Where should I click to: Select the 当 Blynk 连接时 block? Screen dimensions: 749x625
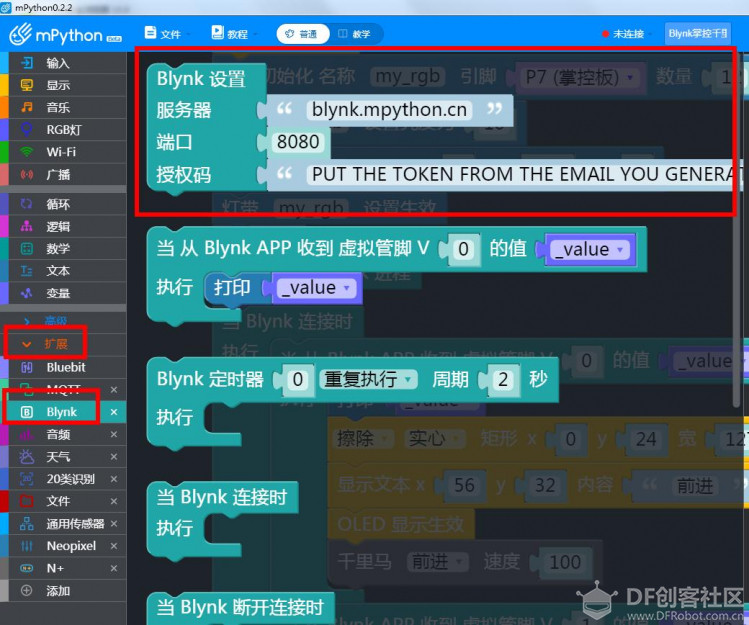point(222,497)
